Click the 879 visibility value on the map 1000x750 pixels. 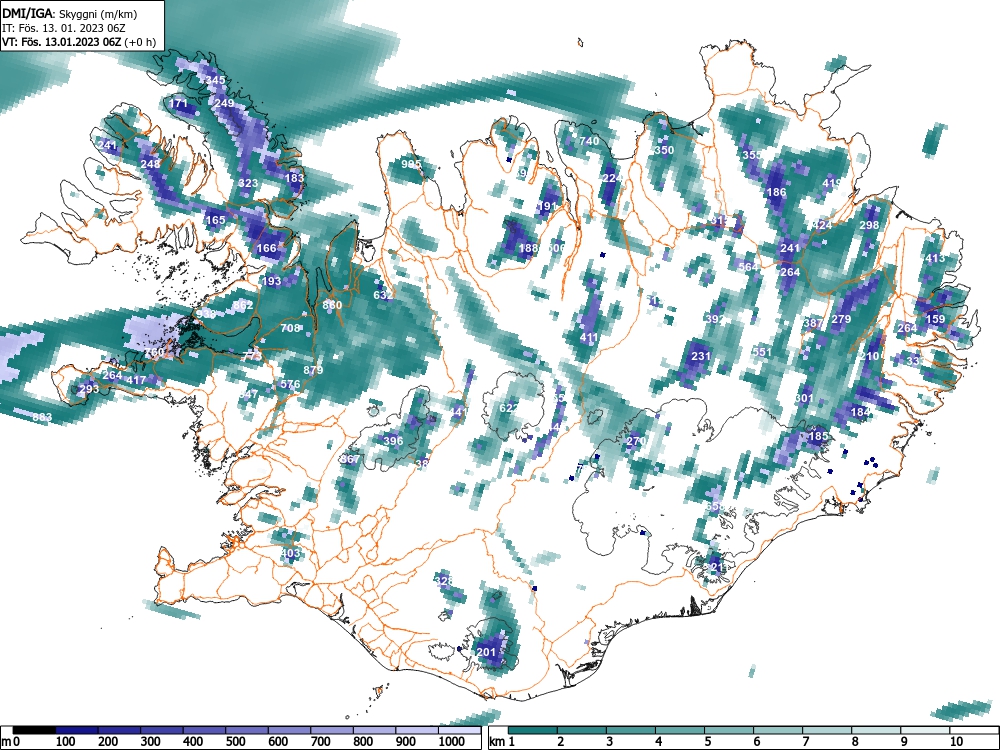(313, 370)
